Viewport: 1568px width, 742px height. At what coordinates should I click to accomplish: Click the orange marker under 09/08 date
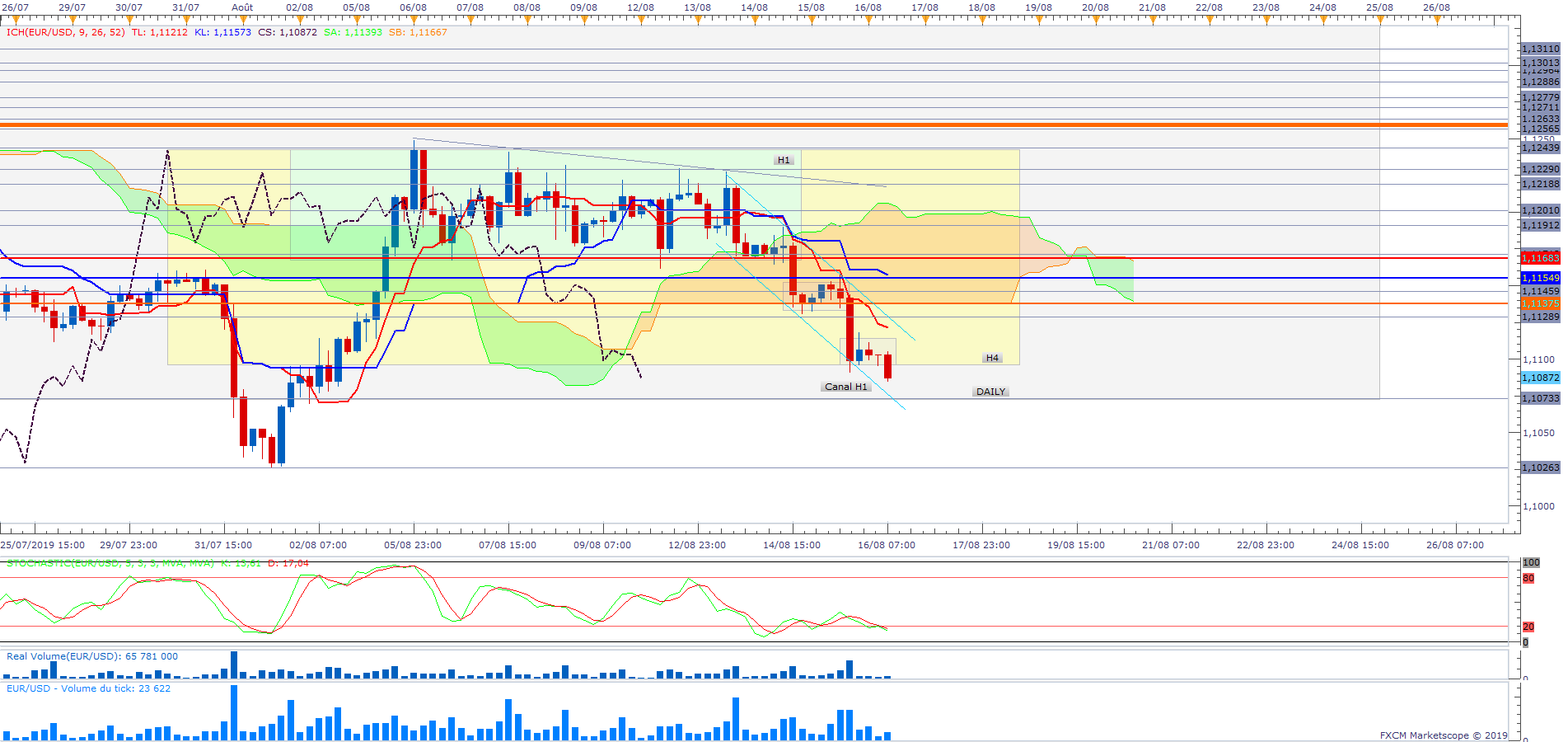click(584, 20)
